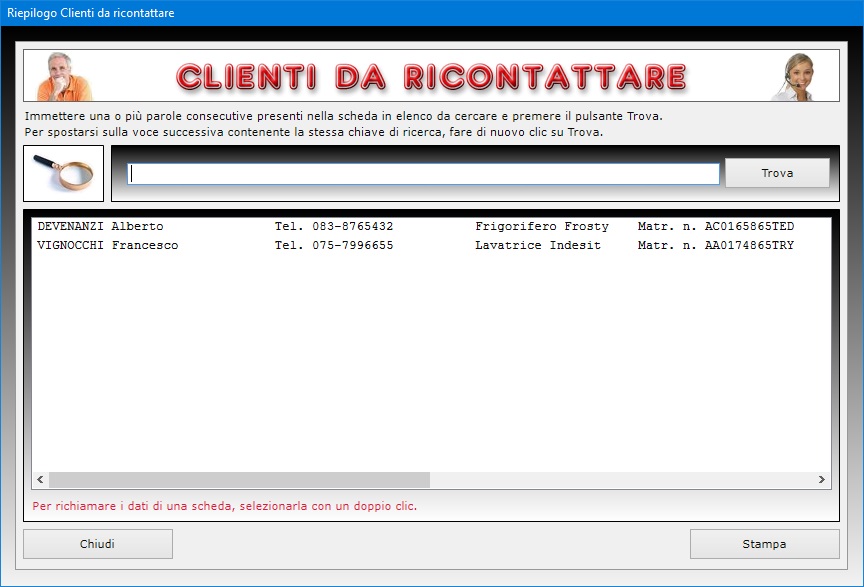
Task: Click the Trova button
Action: click(777, 173)
